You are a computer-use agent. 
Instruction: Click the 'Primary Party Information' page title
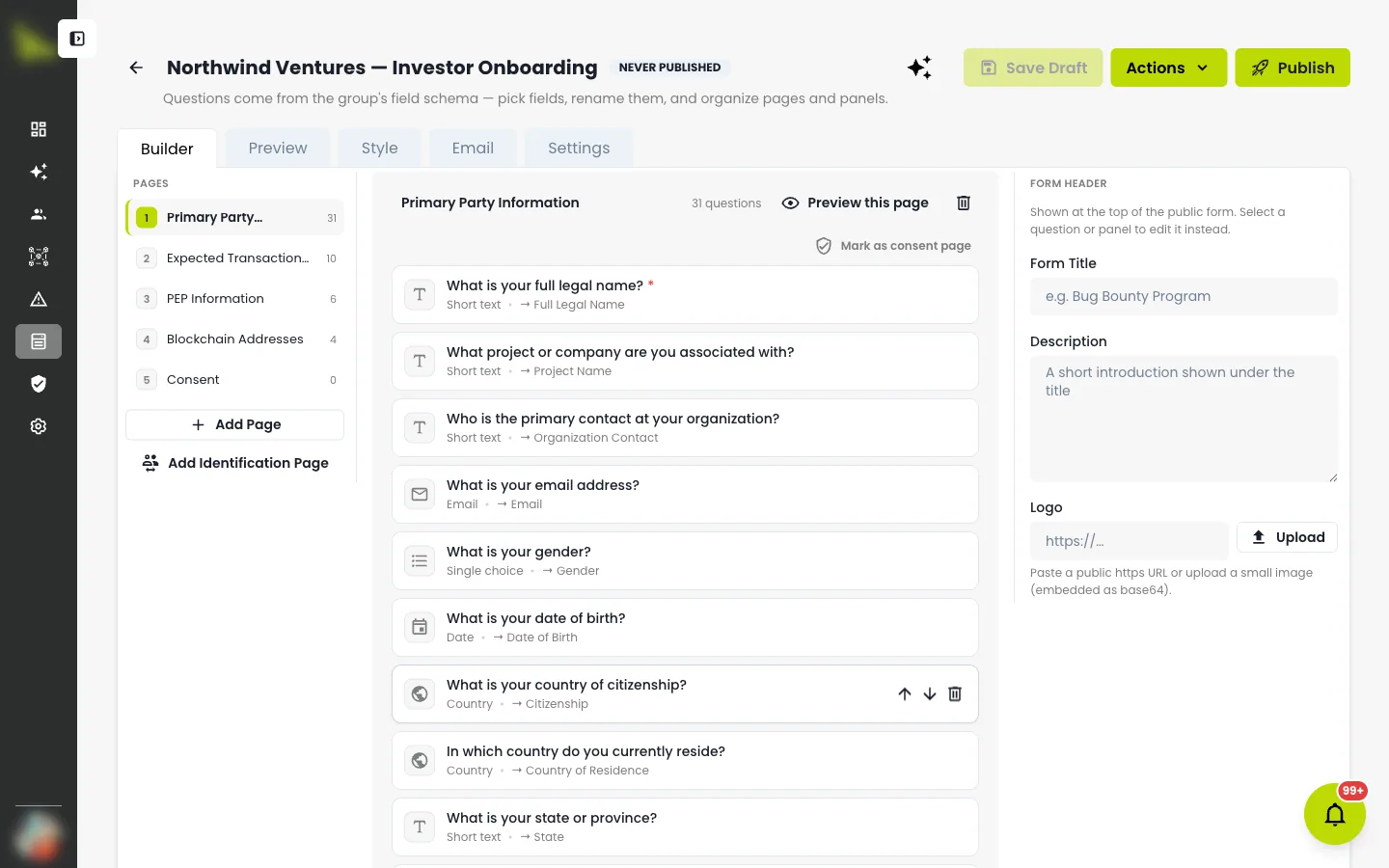click(x=490, y=203)
